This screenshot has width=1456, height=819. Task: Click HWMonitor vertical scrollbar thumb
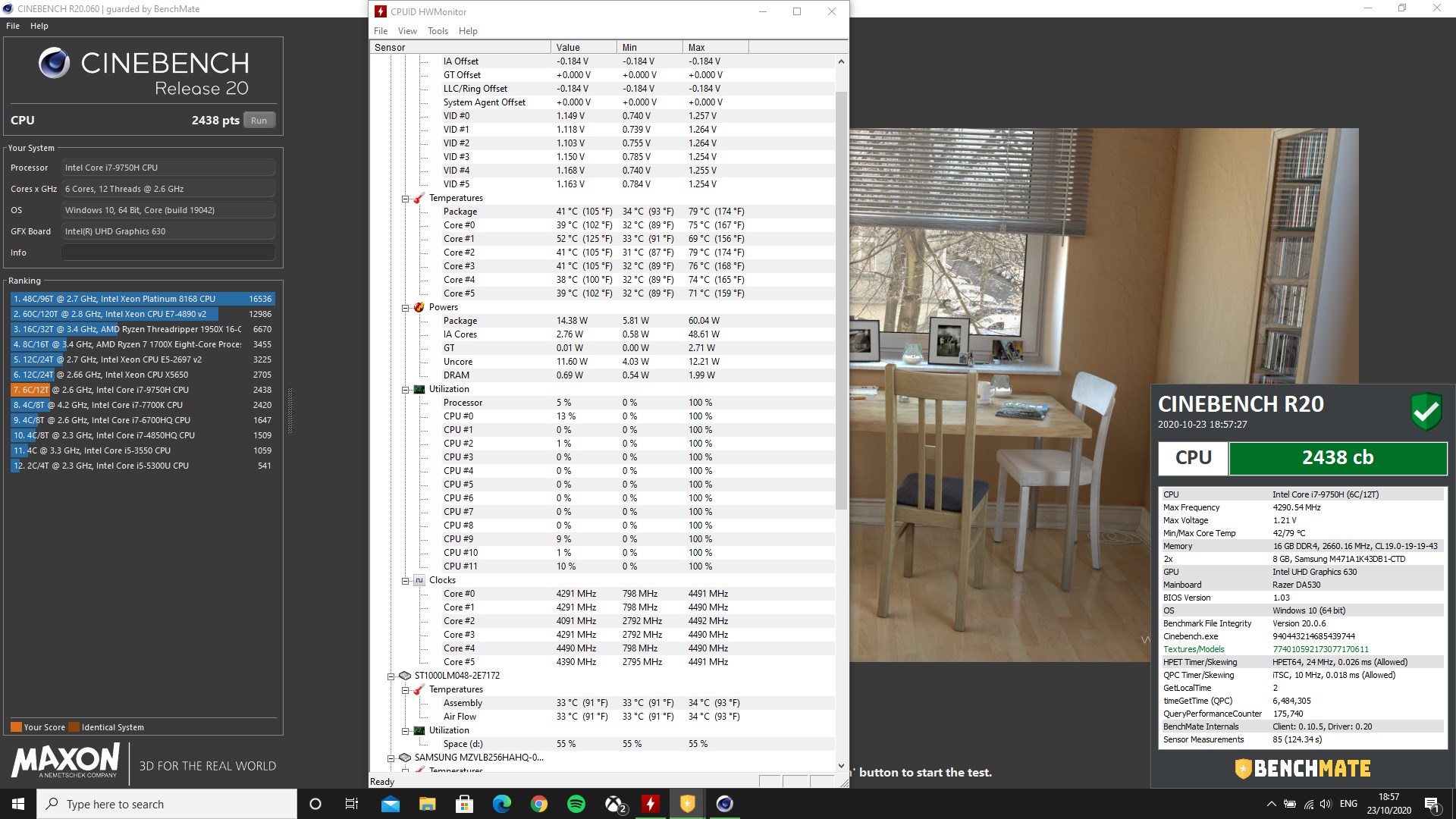coord(841,300)
